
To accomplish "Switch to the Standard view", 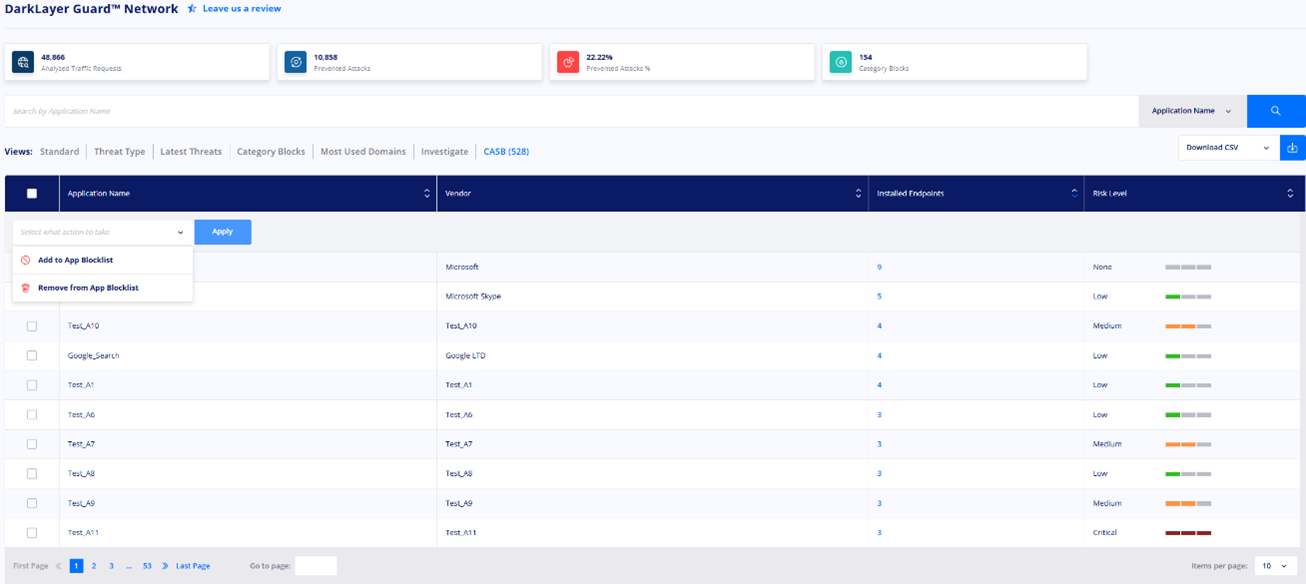I will click(60, 152).
